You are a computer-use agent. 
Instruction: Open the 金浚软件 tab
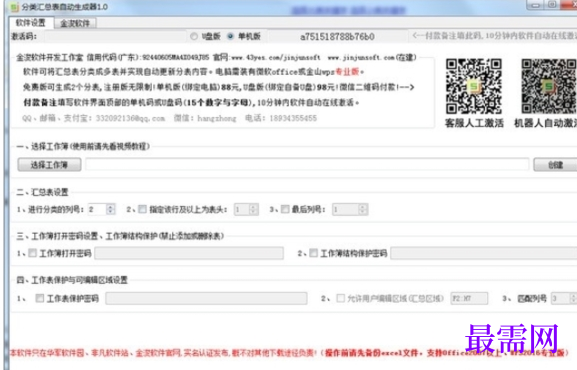(75, 23)
